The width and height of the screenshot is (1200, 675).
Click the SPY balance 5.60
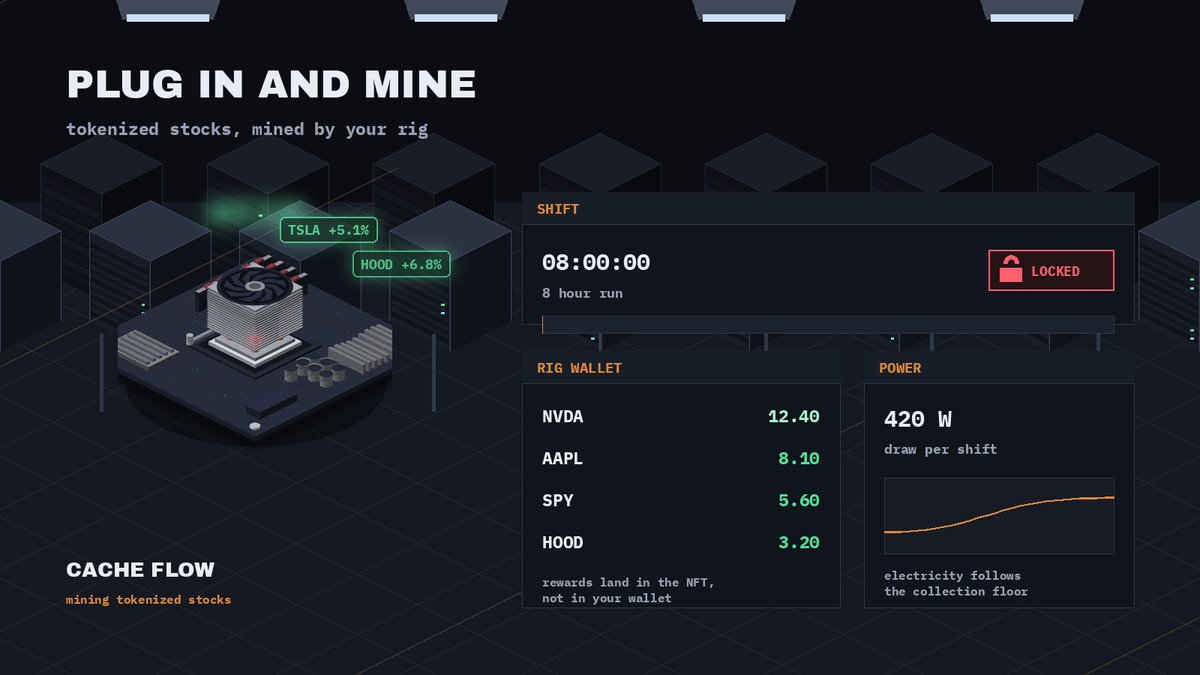coord(799,501)
